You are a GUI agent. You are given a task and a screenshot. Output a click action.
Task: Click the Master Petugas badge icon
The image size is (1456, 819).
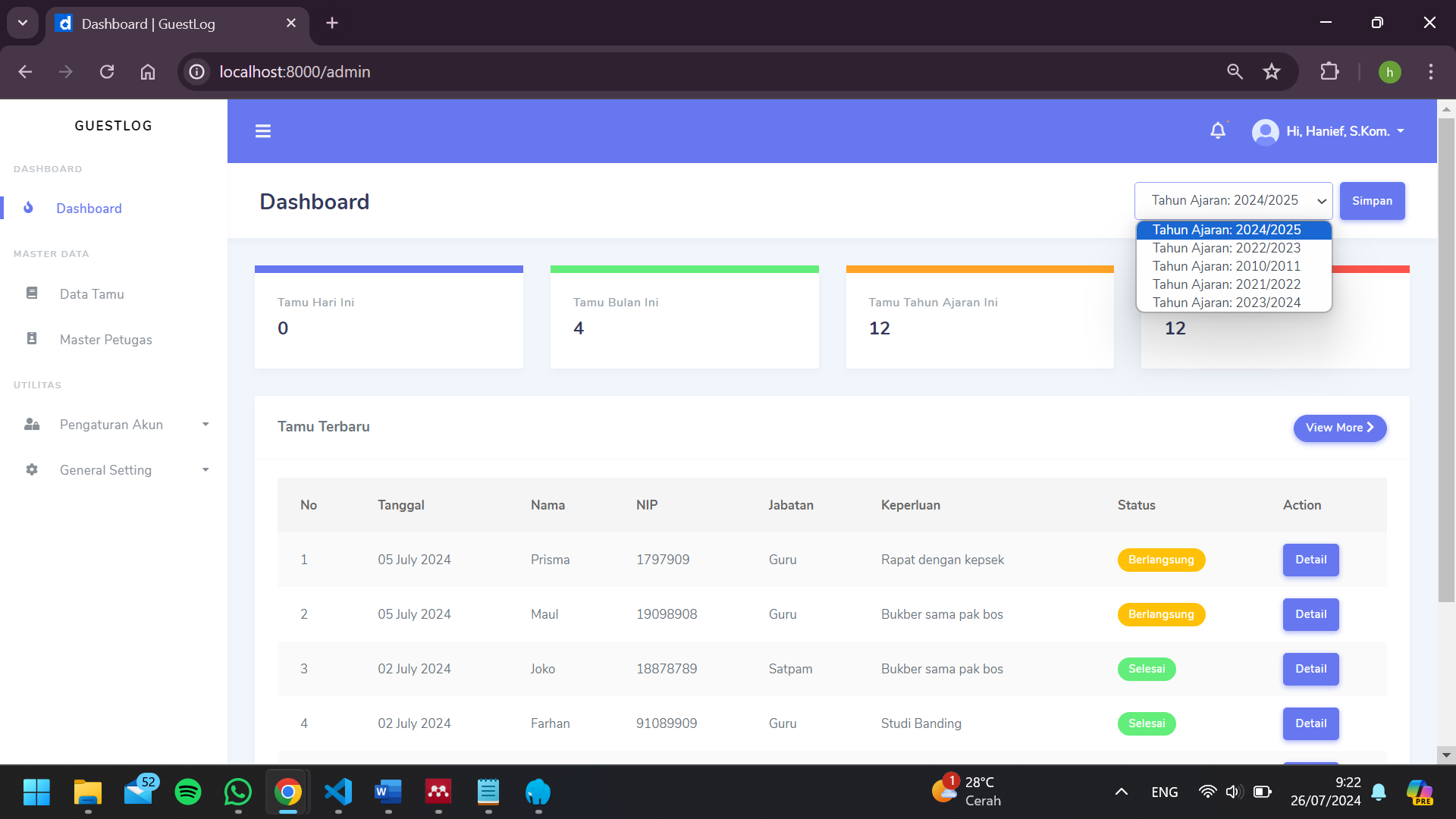pos(32,339)
